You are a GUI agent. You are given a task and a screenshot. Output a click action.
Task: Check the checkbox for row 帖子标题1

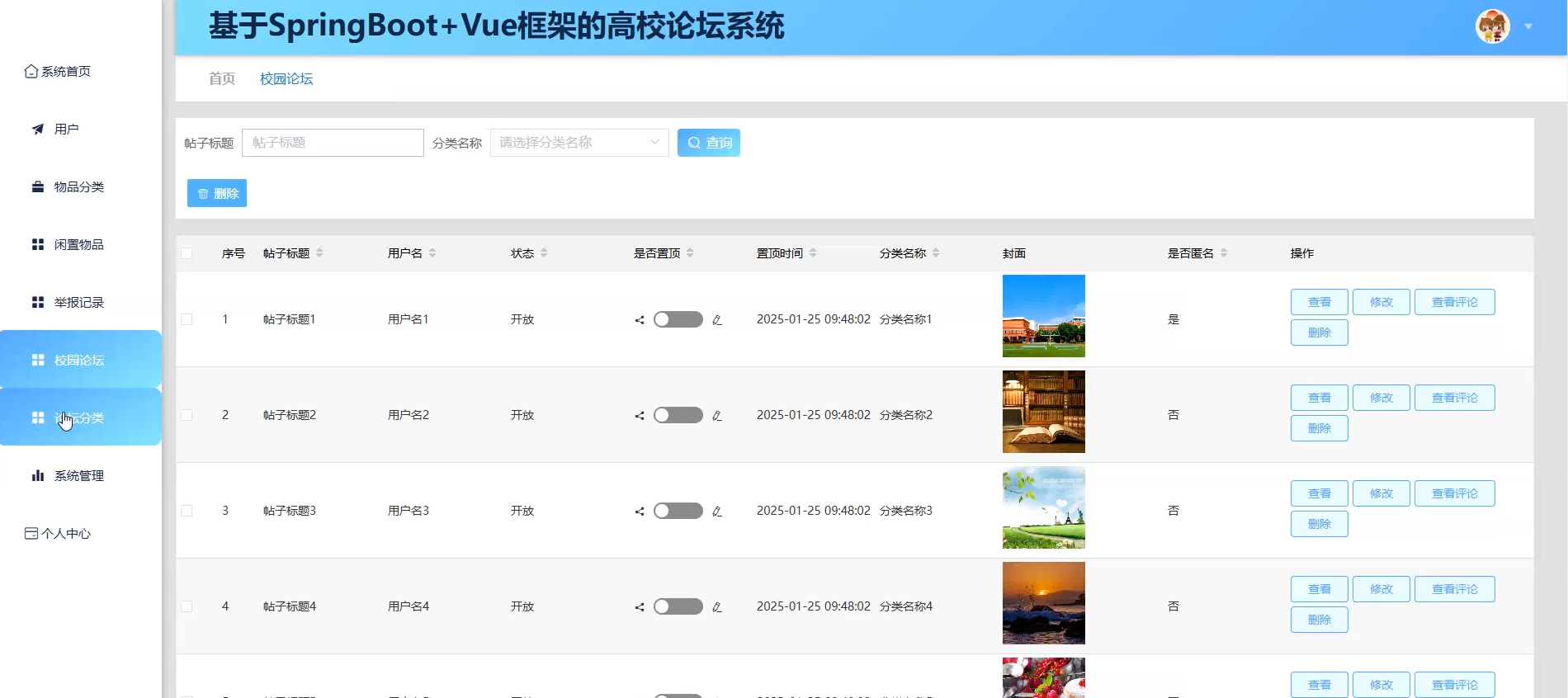187,319
